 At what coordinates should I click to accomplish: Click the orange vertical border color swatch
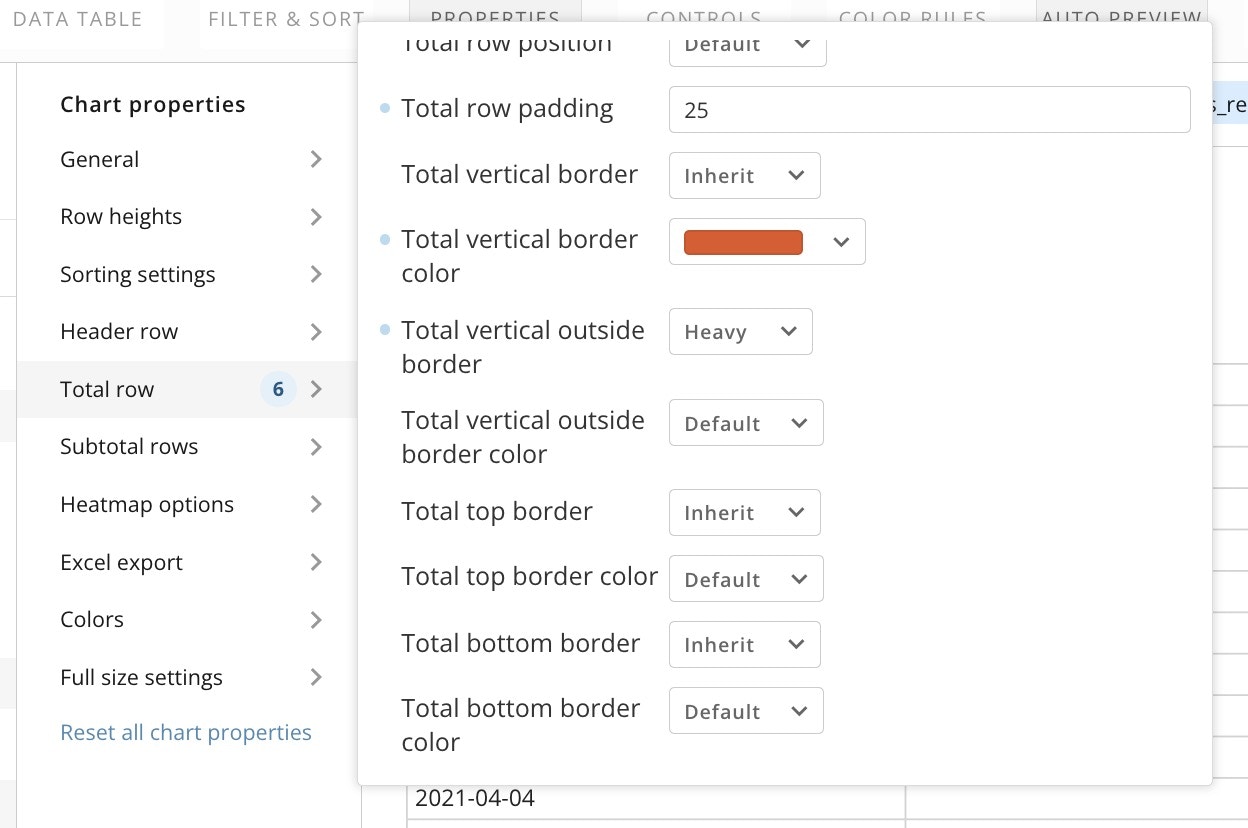(x=743, y=242)
